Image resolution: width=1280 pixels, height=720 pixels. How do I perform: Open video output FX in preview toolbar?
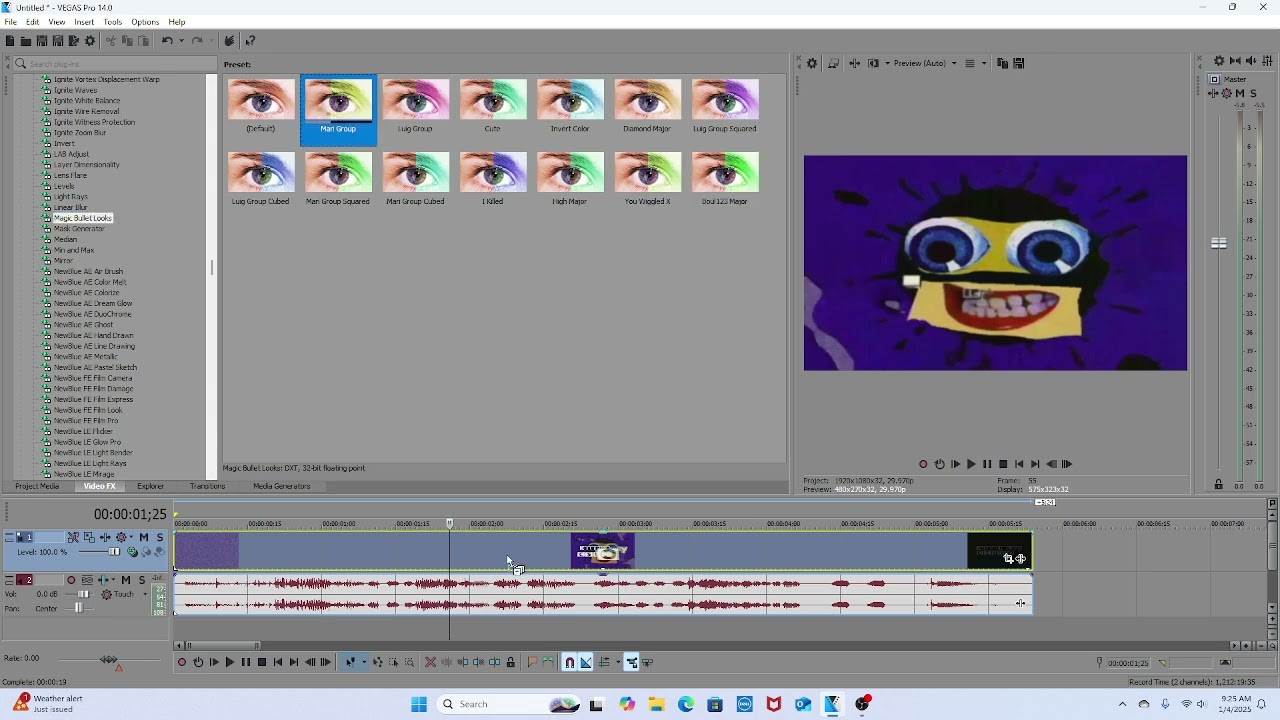[x=855, y=63]
